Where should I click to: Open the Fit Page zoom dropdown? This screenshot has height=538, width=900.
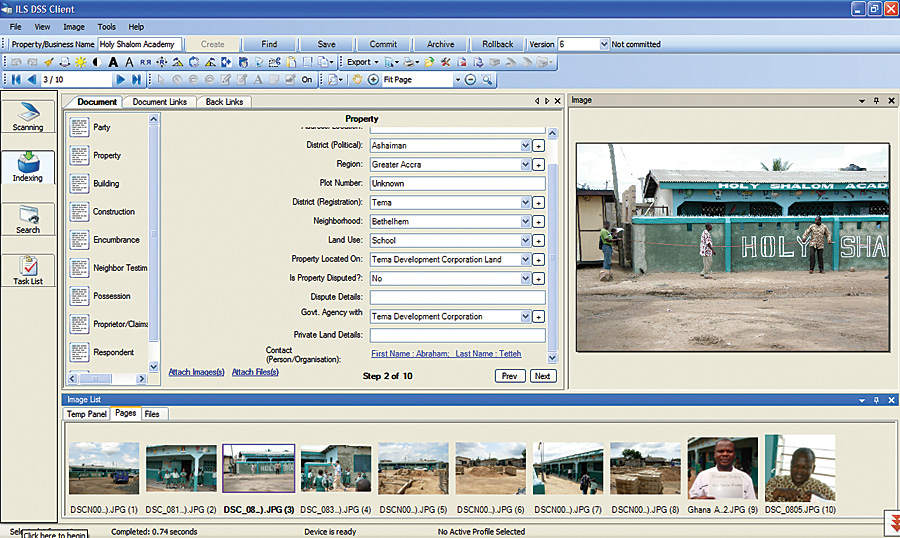(458, 79)
